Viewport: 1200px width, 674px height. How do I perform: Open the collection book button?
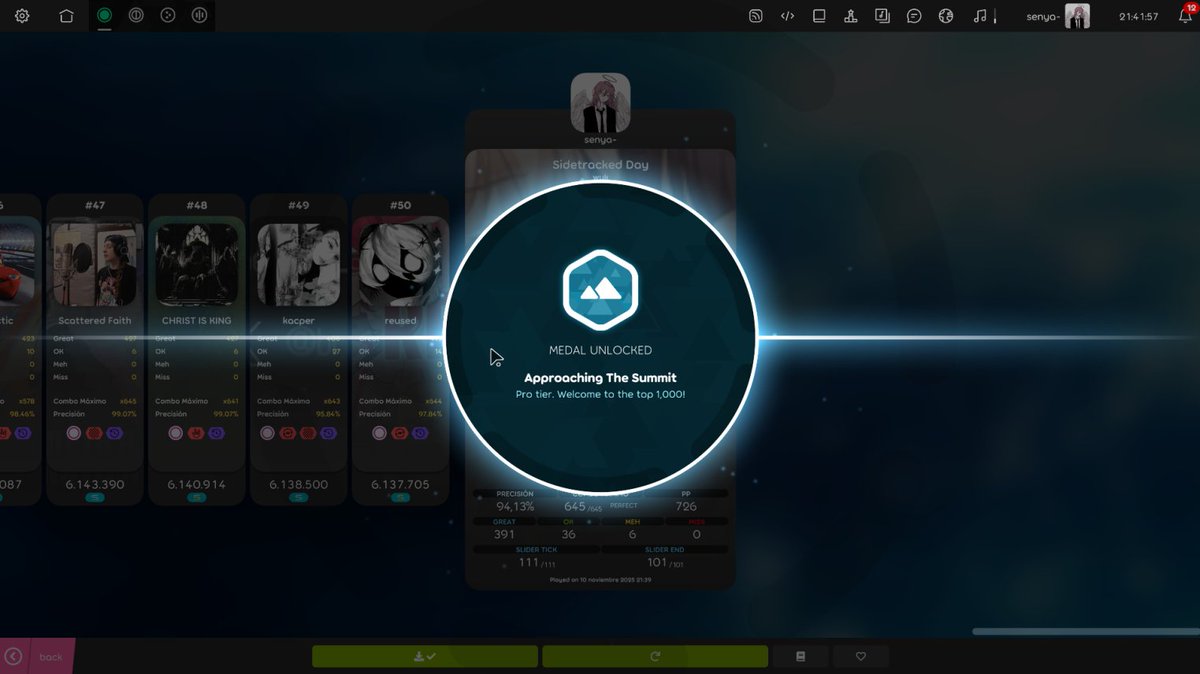tap(800, 656)
